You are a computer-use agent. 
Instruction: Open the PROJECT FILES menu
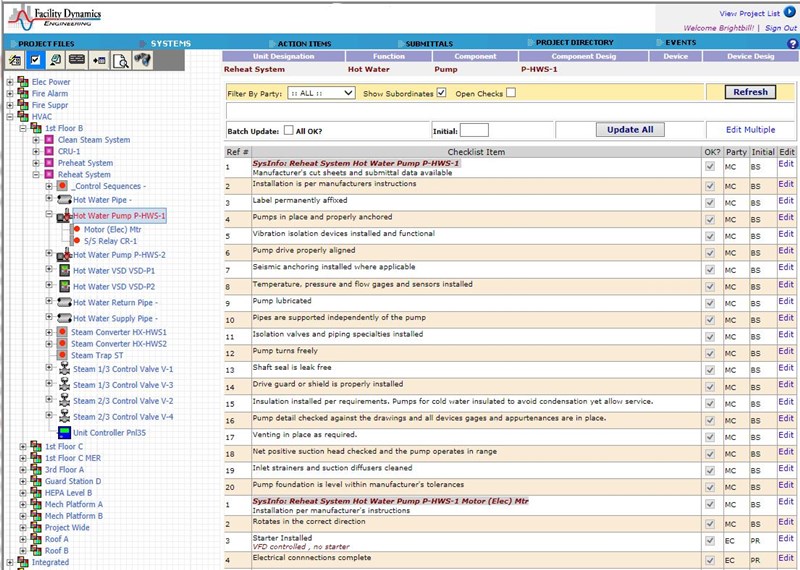point(46,44)
